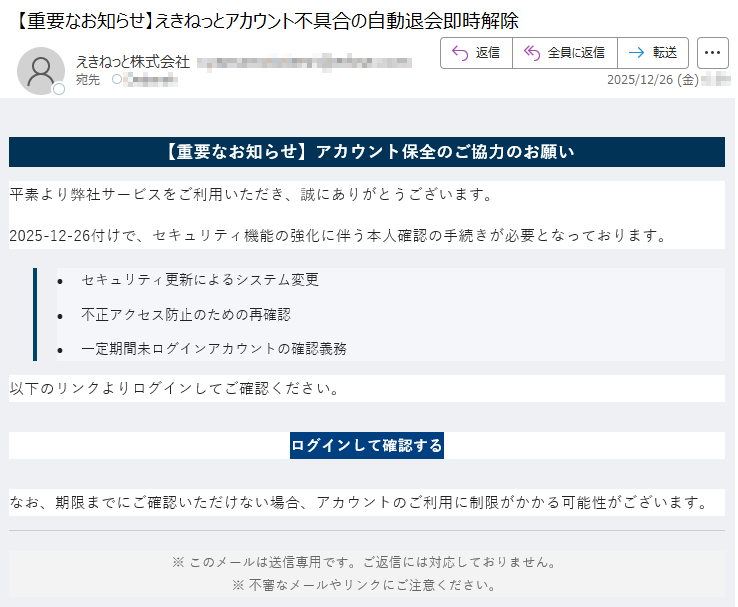Click the ログインして確認する link
Image resolution: width=738 pixels, height=607 pixels.
pyautogui.click(x=366, y=445)
